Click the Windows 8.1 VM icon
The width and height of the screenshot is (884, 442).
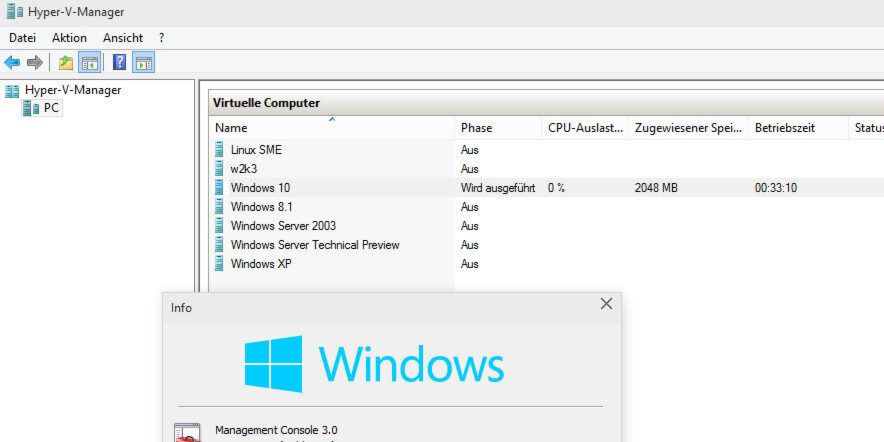click(x=219, y=206)
